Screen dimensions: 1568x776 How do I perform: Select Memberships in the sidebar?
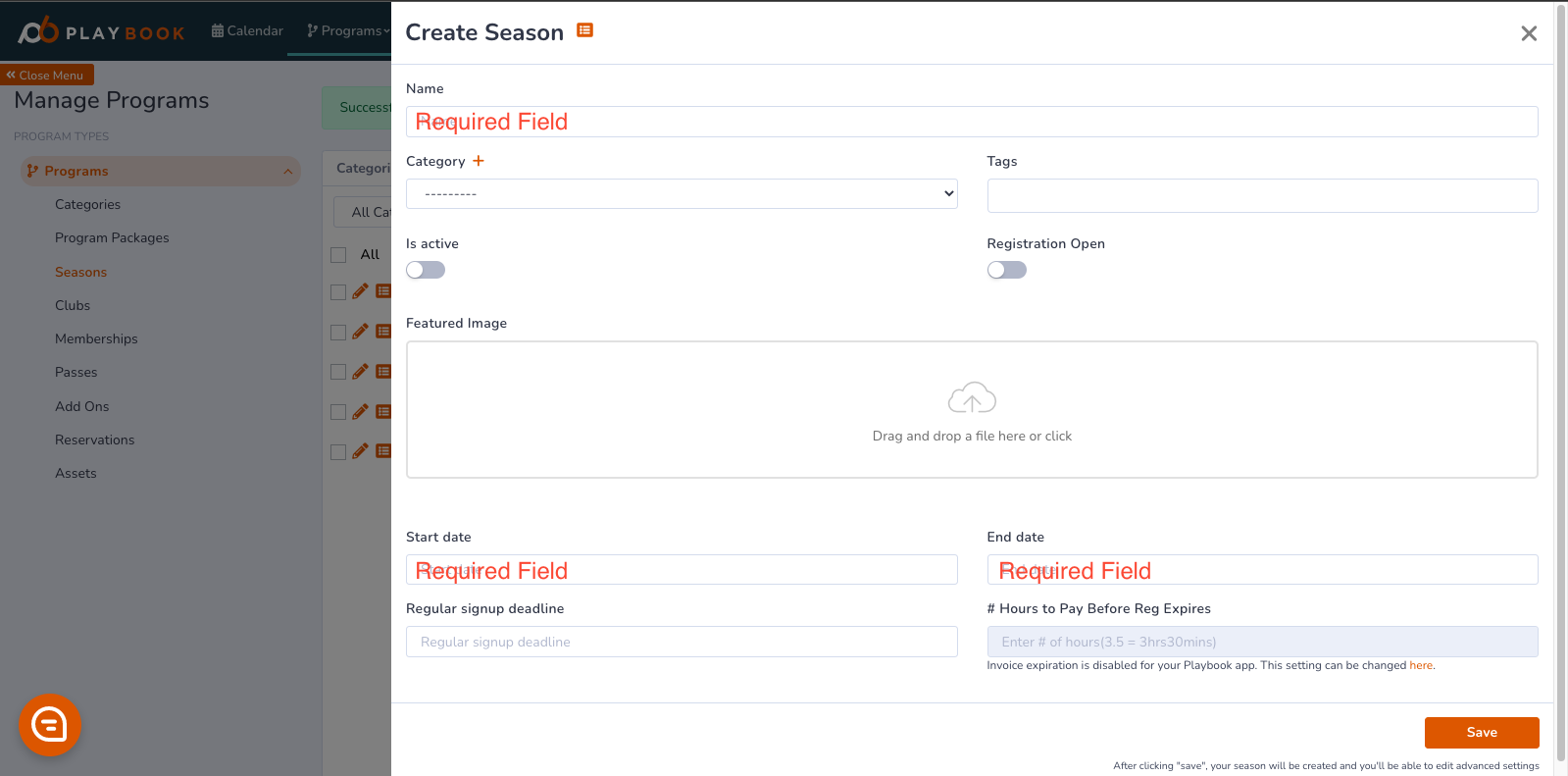[96, 338]
